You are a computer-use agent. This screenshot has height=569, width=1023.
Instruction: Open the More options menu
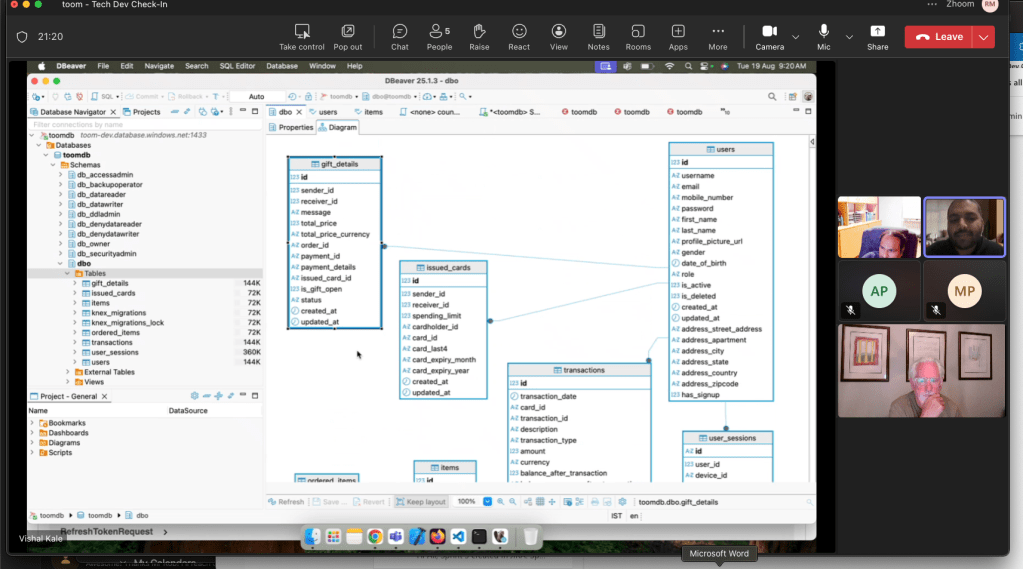pos(718,37)
